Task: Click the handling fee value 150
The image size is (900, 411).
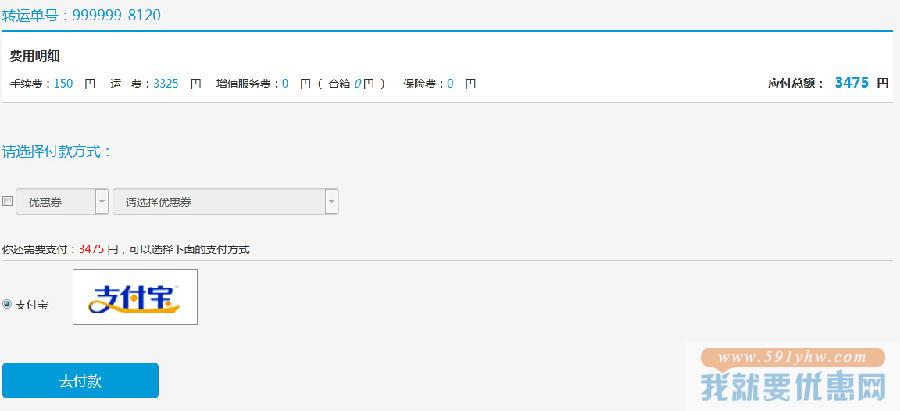Action: coord(64,84)
